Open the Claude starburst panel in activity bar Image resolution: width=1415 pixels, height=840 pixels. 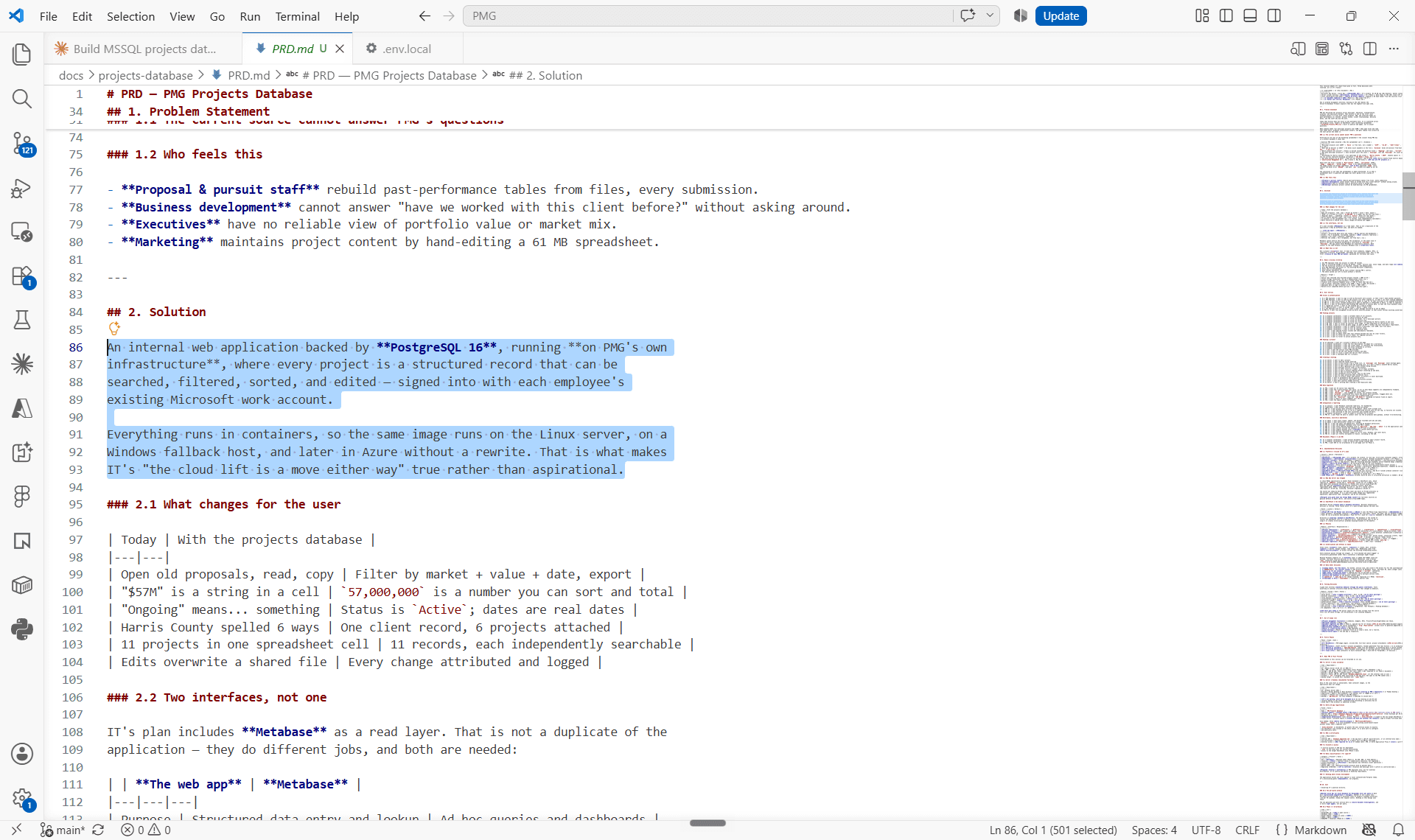(x=22, y=363)
